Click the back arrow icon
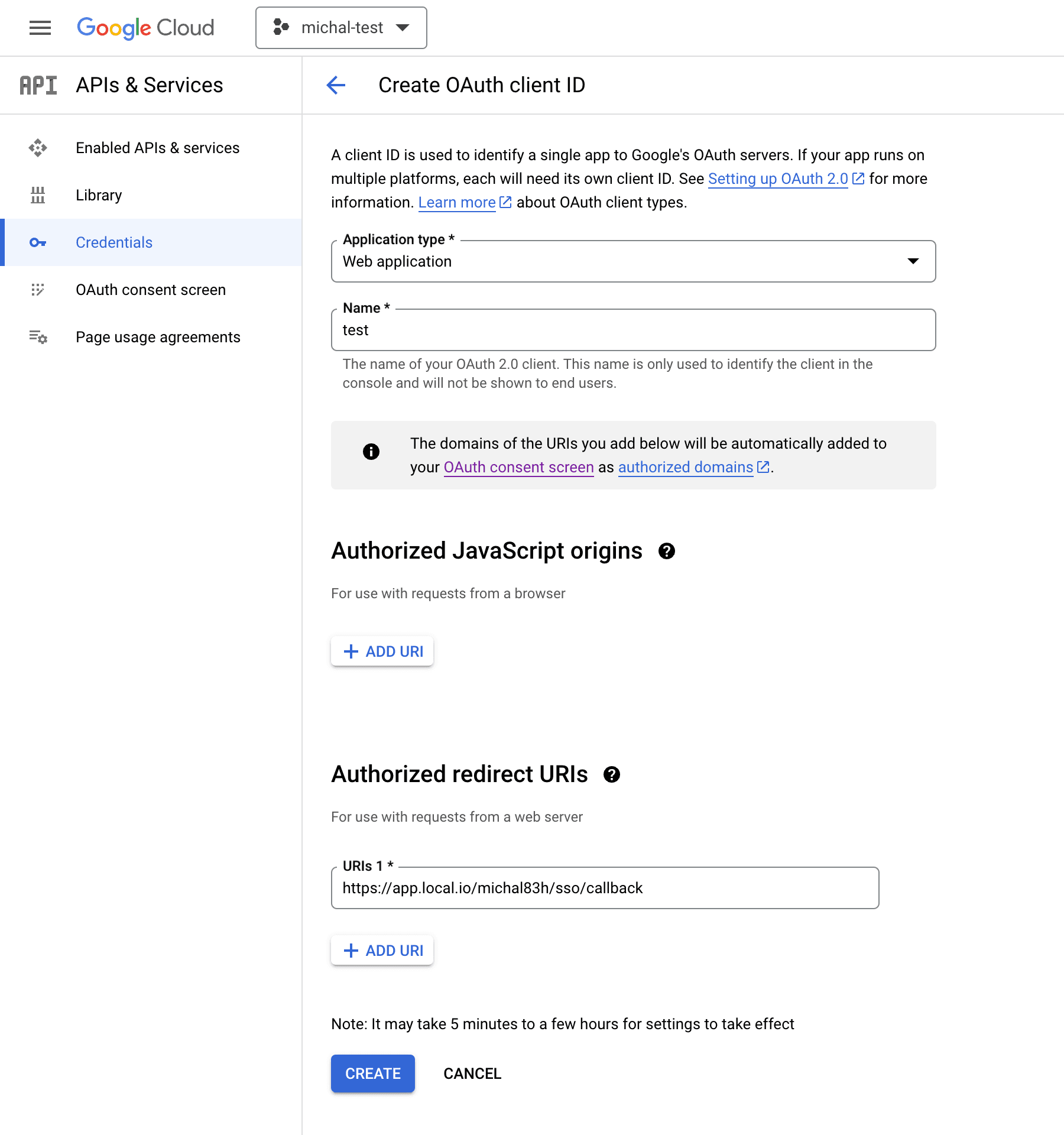The height and width of the screenshot is (1135, 1064). point(336,85)
